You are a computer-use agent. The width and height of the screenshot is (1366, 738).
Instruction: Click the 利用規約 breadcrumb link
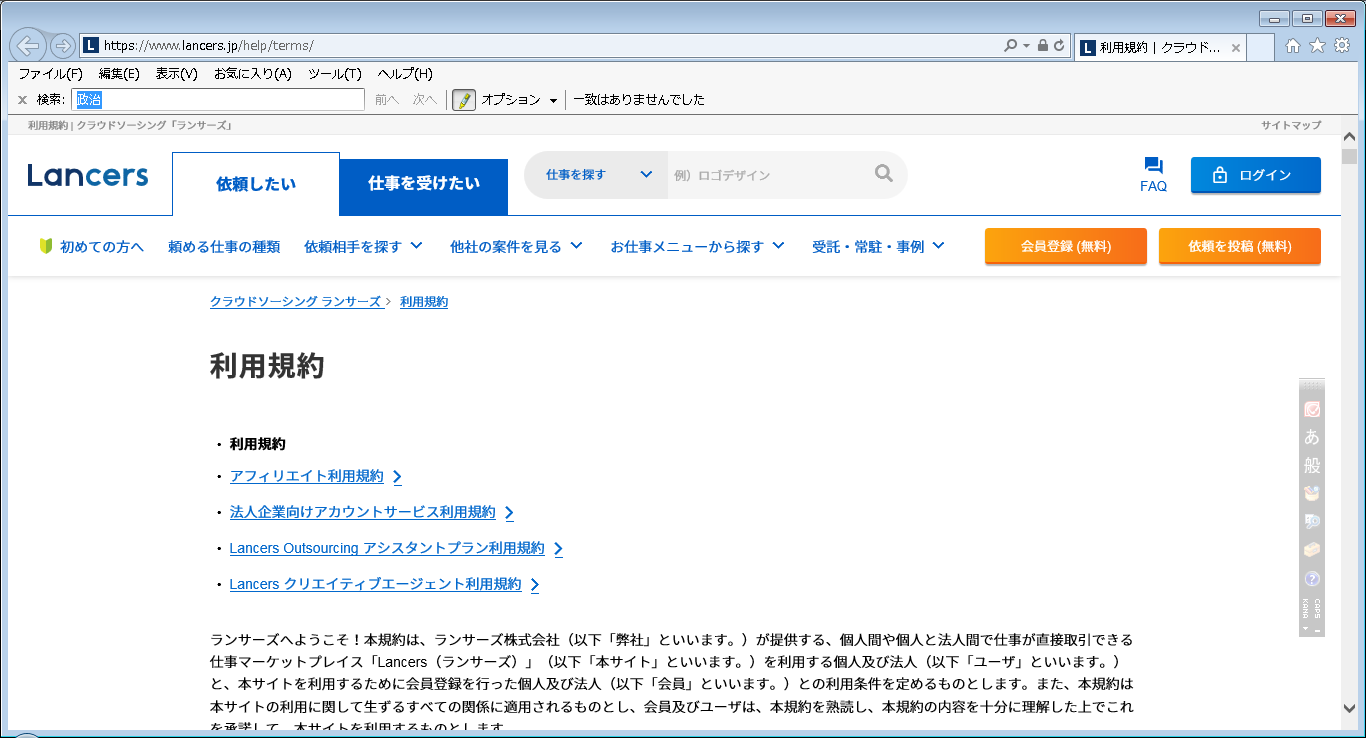click(424, 301)
